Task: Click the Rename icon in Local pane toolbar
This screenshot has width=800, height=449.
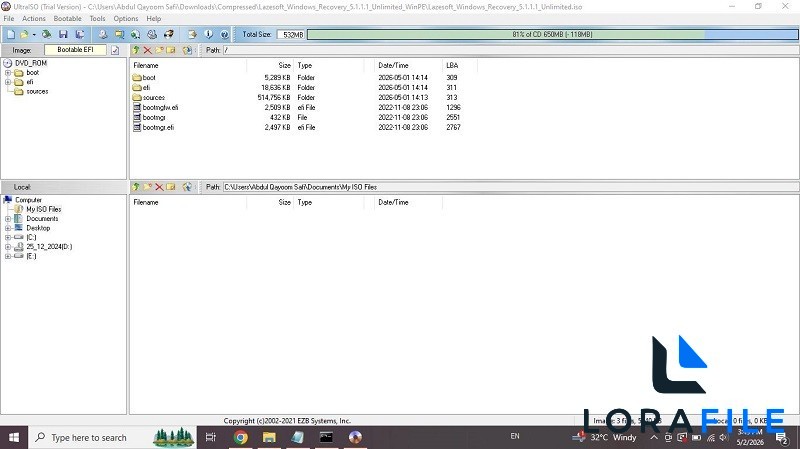Action: (x=171, y=187)
